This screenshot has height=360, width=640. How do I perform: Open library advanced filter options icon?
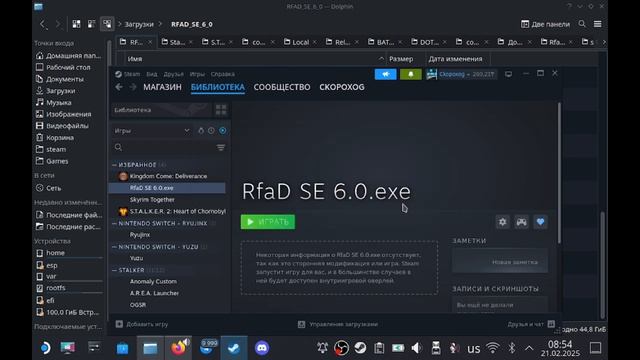(x=221, y=147)
